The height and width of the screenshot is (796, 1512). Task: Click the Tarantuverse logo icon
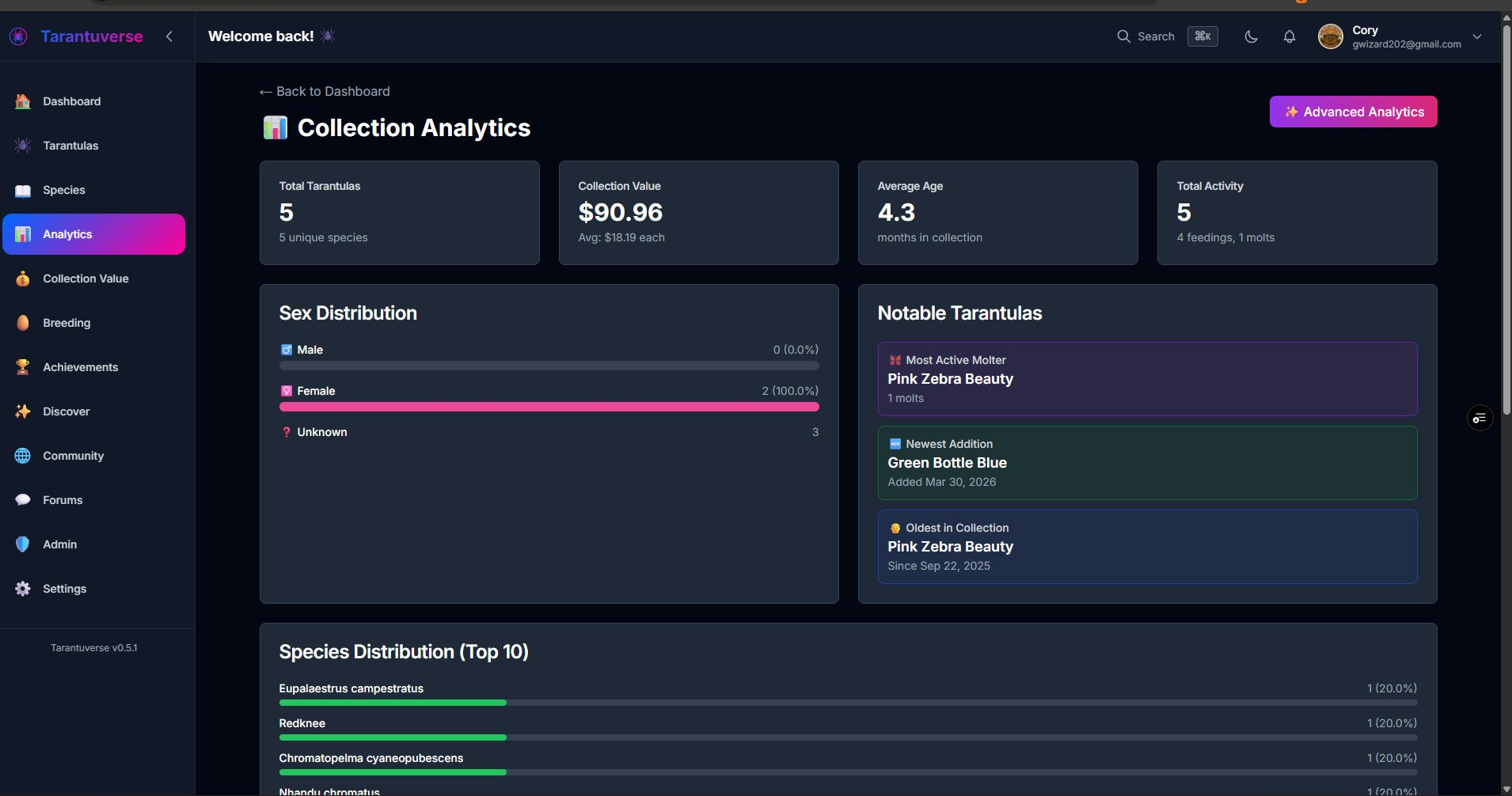point(18,36)
